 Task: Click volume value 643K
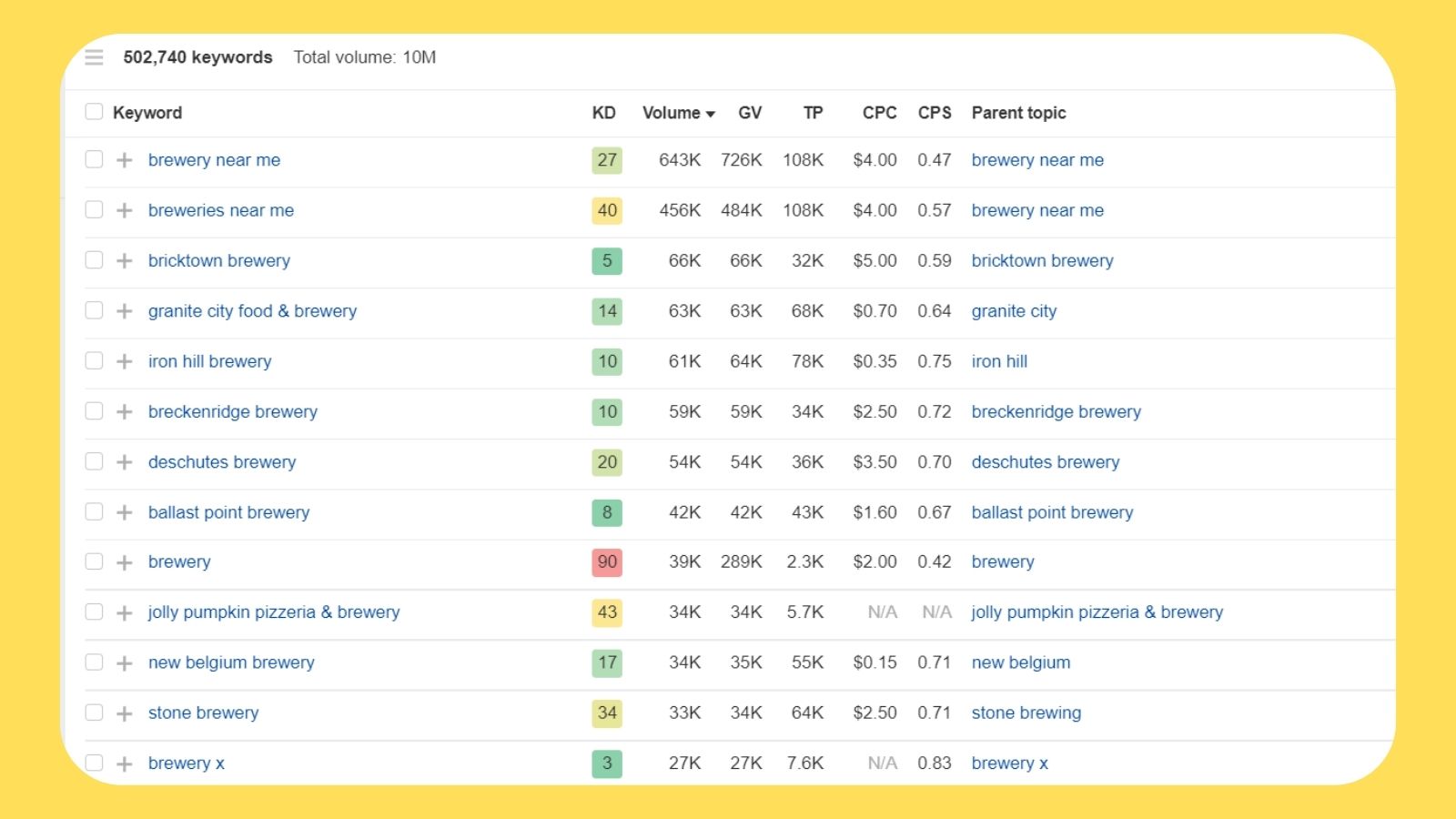(x=680, y=160)
